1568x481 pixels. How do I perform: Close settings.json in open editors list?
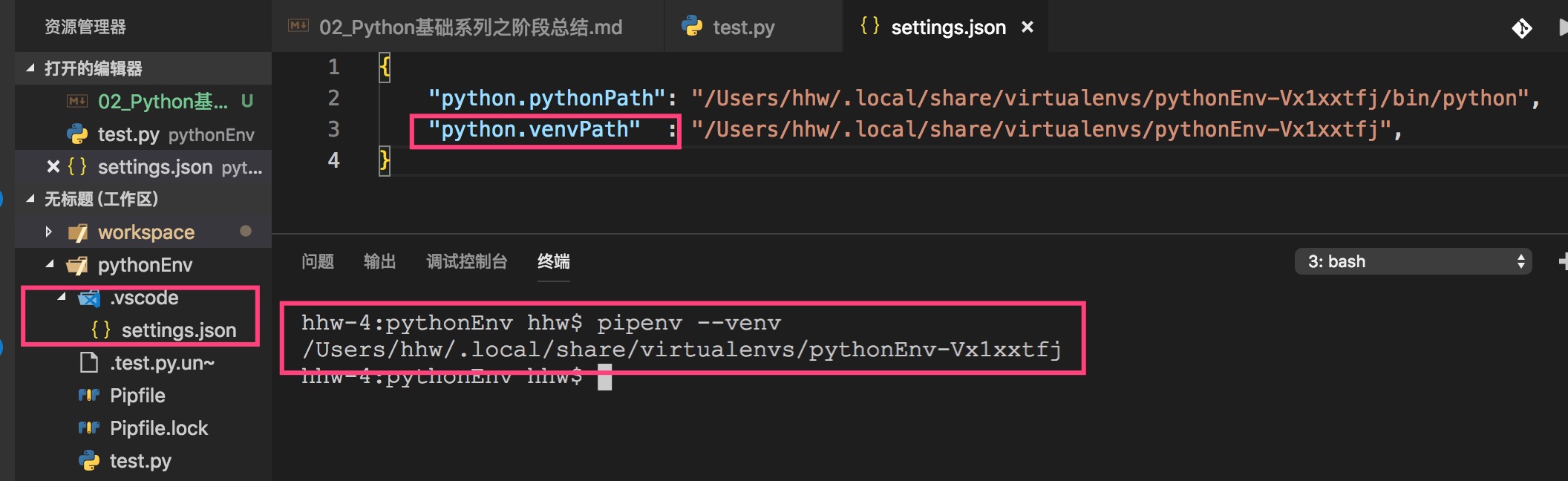tap(53, 167)
